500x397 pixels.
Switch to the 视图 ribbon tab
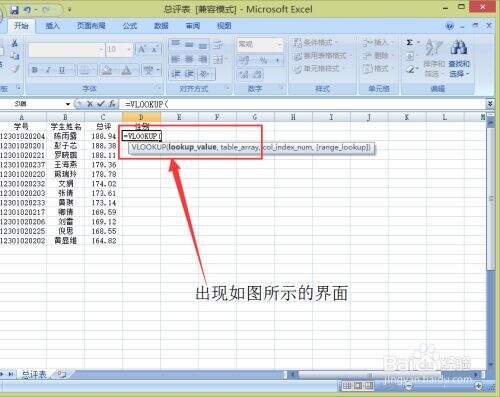click(x=224, y=26)
